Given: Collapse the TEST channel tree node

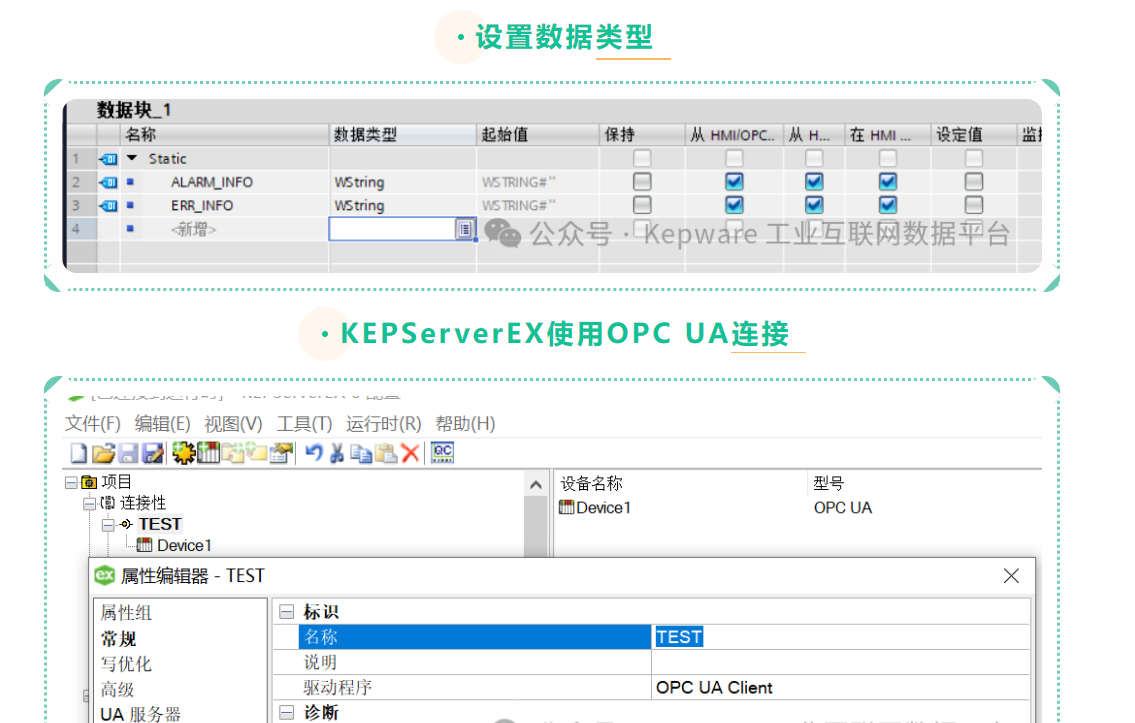Looking at the screenshot, I should (x=108, y=525).
